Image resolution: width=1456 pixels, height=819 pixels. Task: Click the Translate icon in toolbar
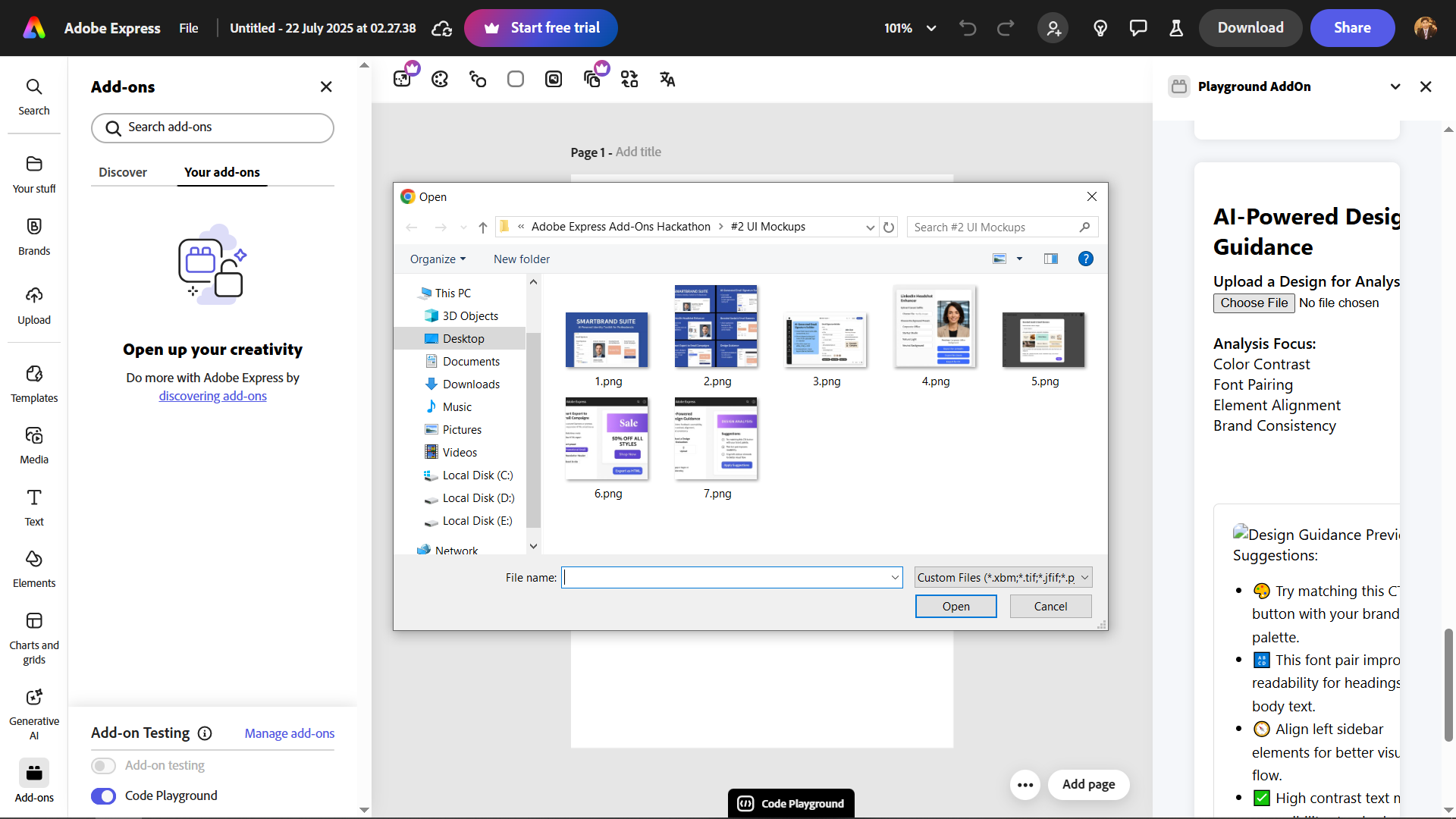(667, 79)
